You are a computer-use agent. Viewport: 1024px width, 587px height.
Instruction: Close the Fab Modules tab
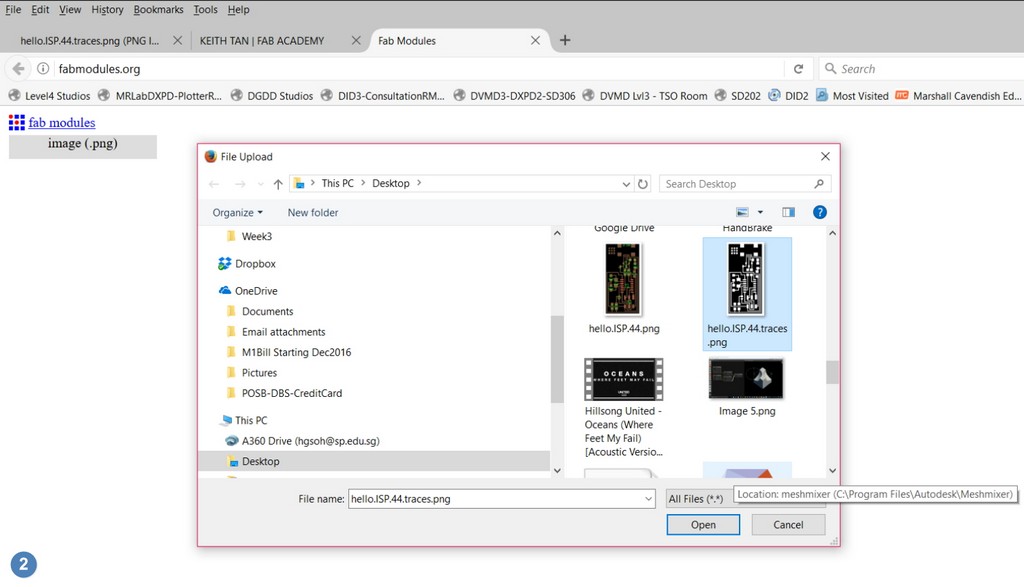point(535,40)
